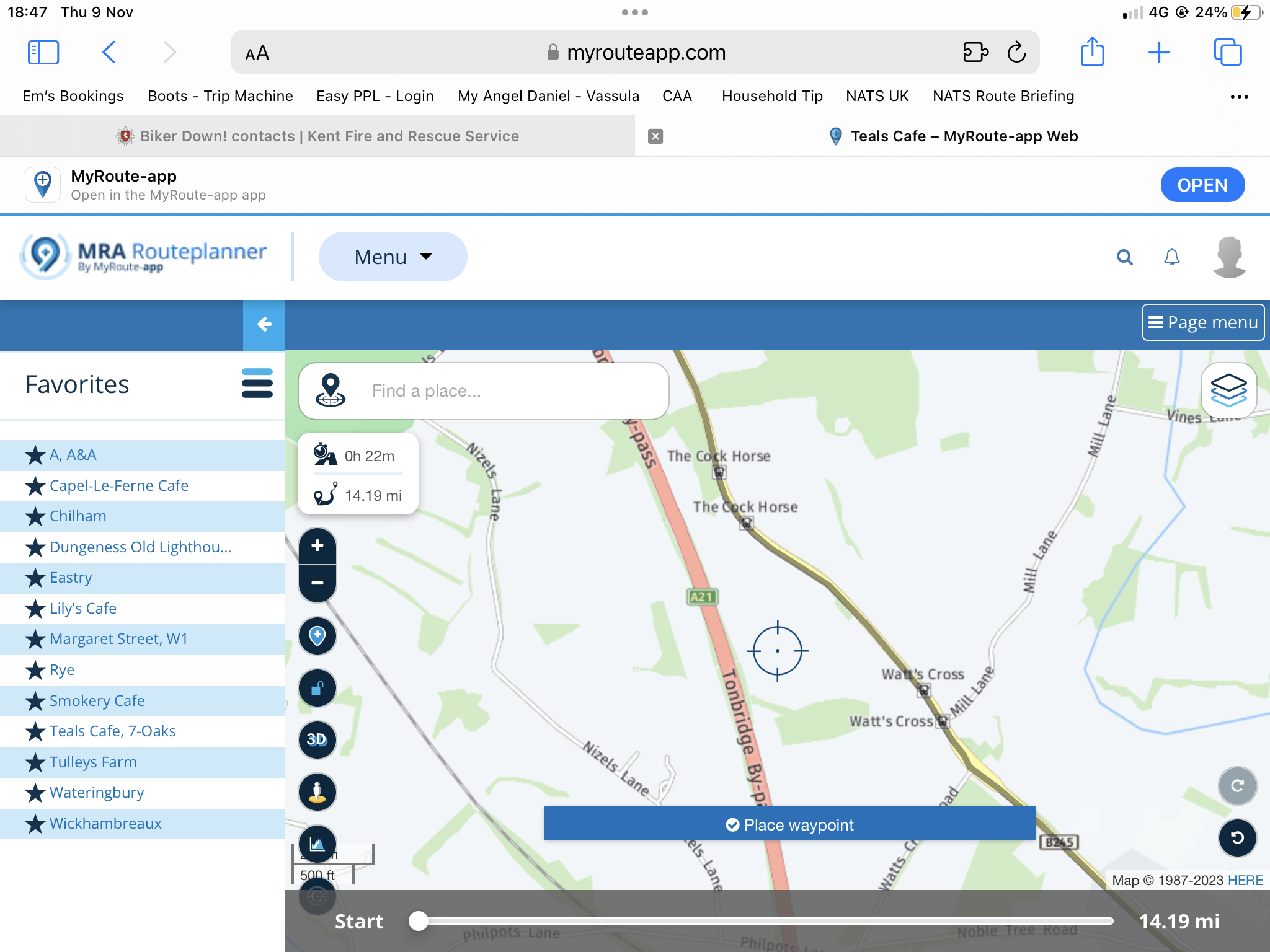Zoom out on the map
Screen dimensions: 1270x952
[x=317, y=583]
